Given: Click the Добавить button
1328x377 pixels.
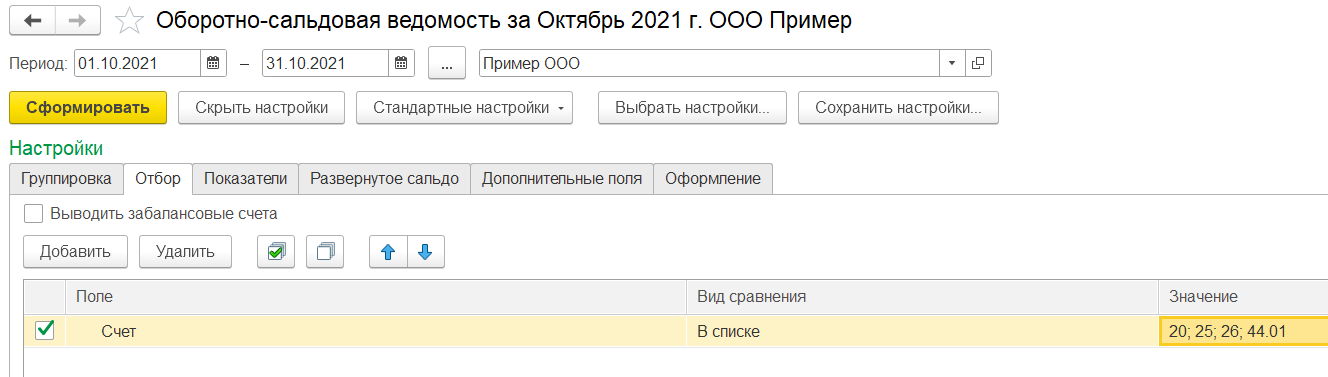Looking at the screenshot, I should (75, 252).
